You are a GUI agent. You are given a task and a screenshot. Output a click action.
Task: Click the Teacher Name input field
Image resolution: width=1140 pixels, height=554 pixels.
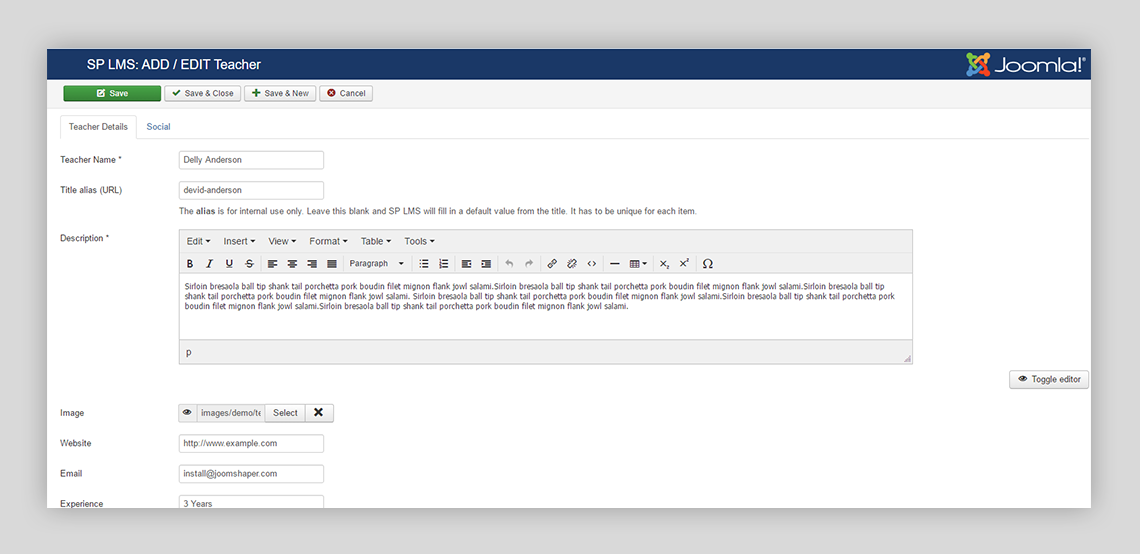(x=251, y=160)
